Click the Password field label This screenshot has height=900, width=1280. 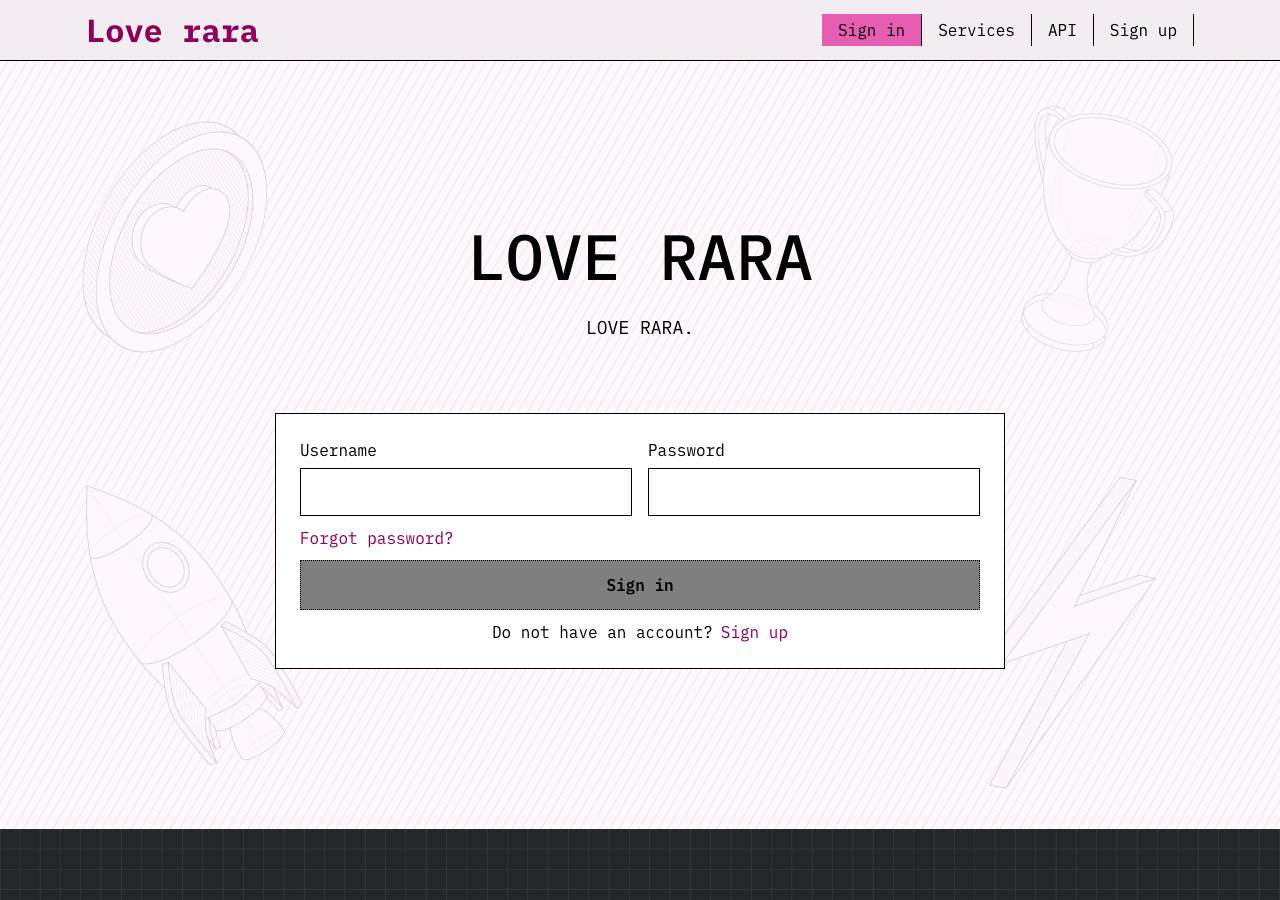[686, 450]
